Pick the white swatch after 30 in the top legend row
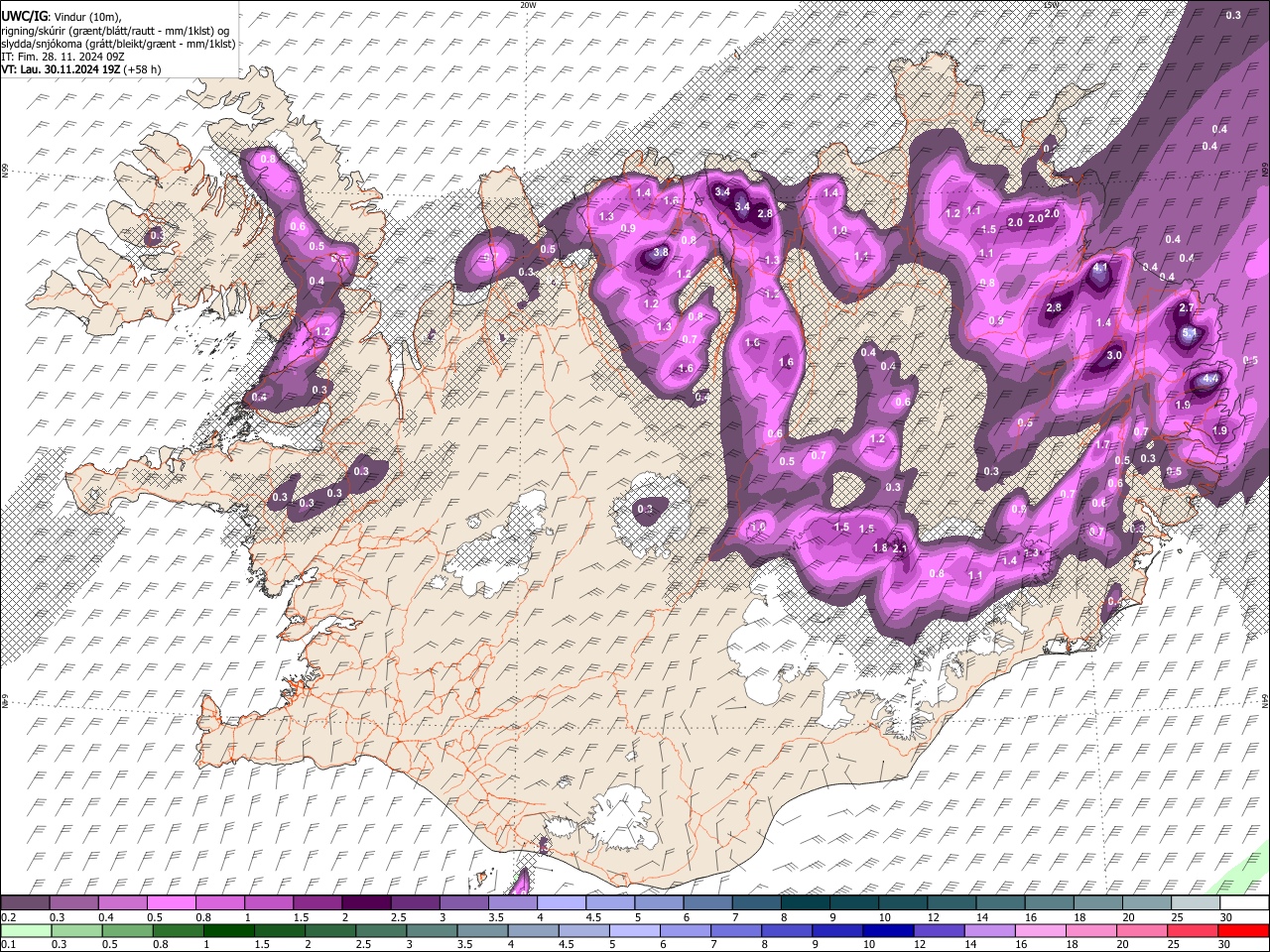This screenshot has height=952, width=1270. (1244, 903)
